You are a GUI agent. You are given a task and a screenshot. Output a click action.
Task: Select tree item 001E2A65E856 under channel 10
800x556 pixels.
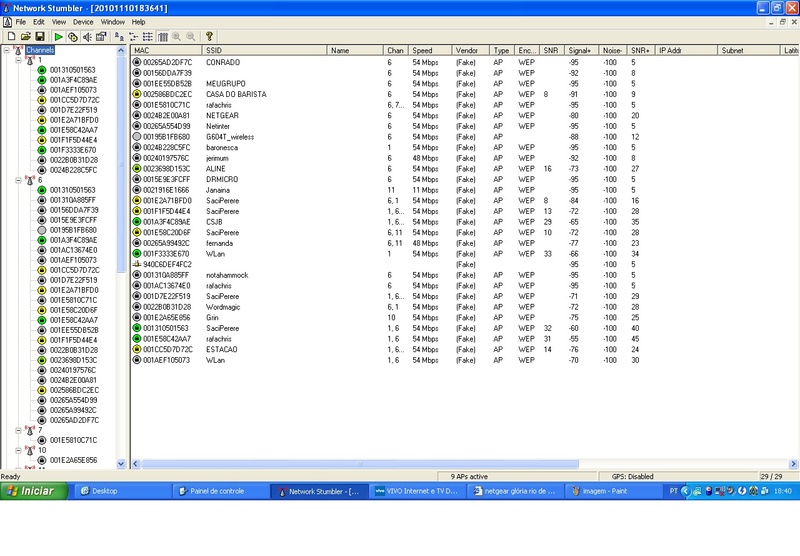point(73,460)
